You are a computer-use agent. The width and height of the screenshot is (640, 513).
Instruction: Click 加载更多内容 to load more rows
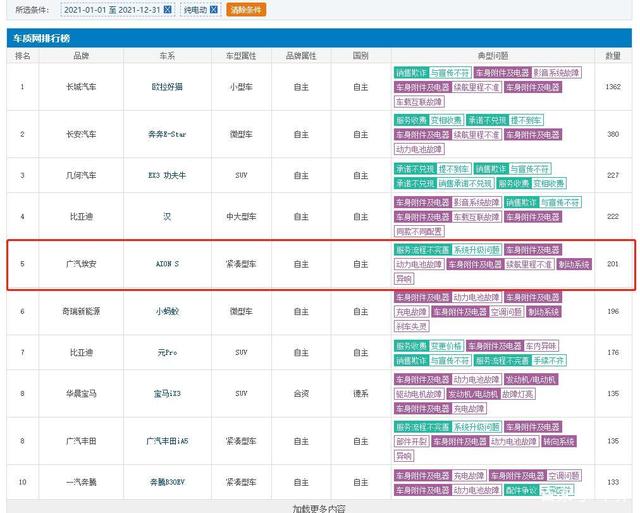point(319,508)
